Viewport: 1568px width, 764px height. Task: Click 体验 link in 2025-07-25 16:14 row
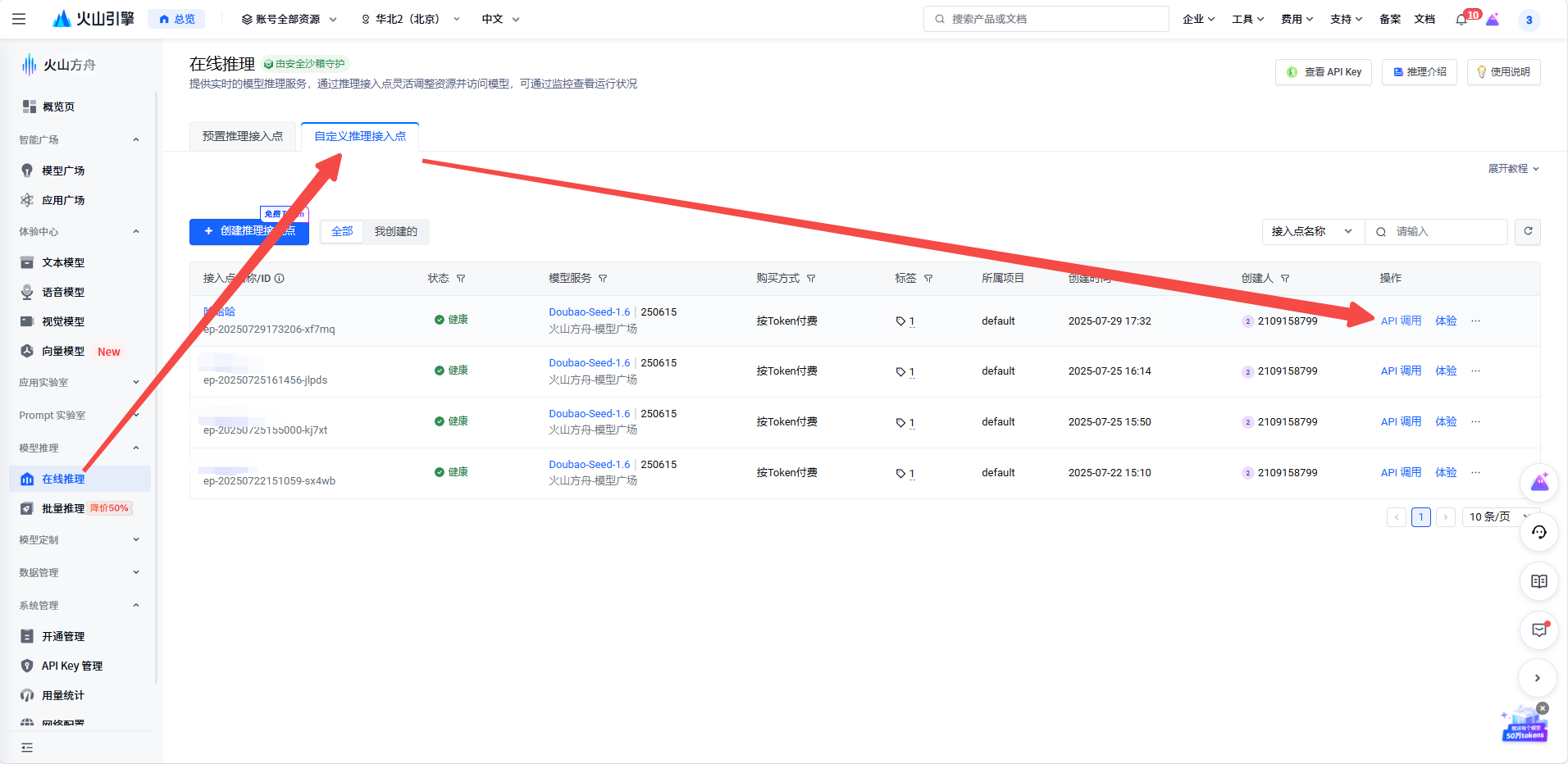[x=1446, y=371]
